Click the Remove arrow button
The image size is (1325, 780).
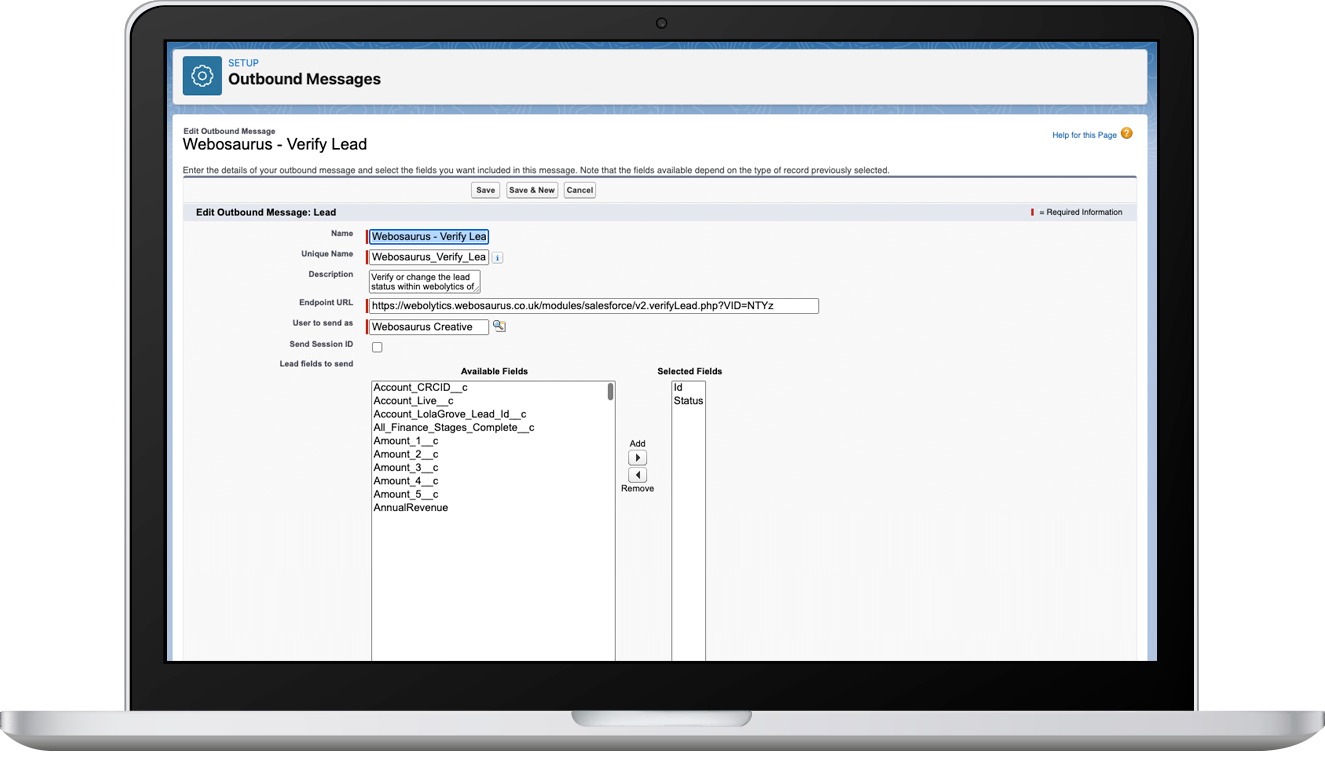(637, 475)
